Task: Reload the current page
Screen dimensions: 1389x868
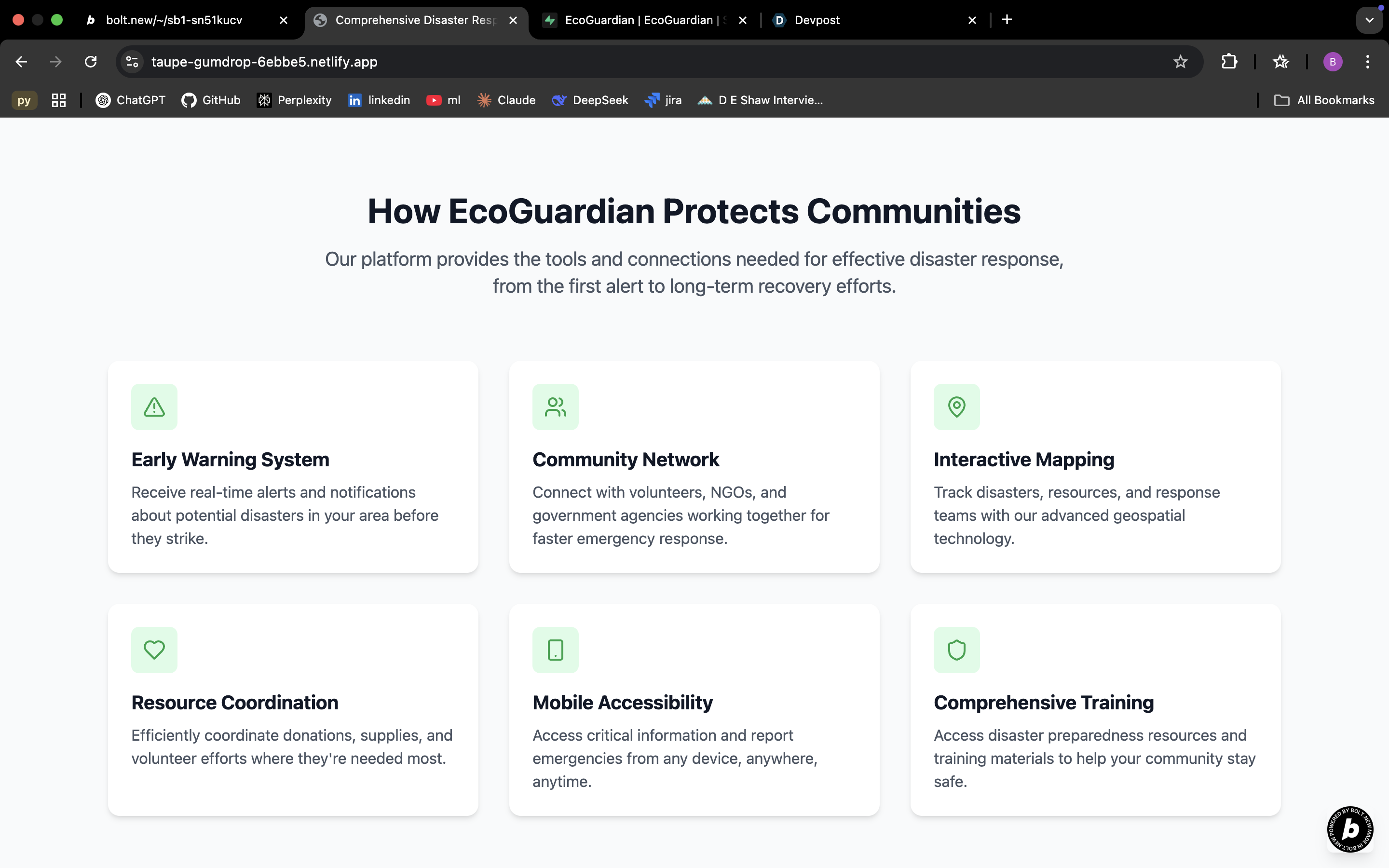Action: tap(91, 62)
